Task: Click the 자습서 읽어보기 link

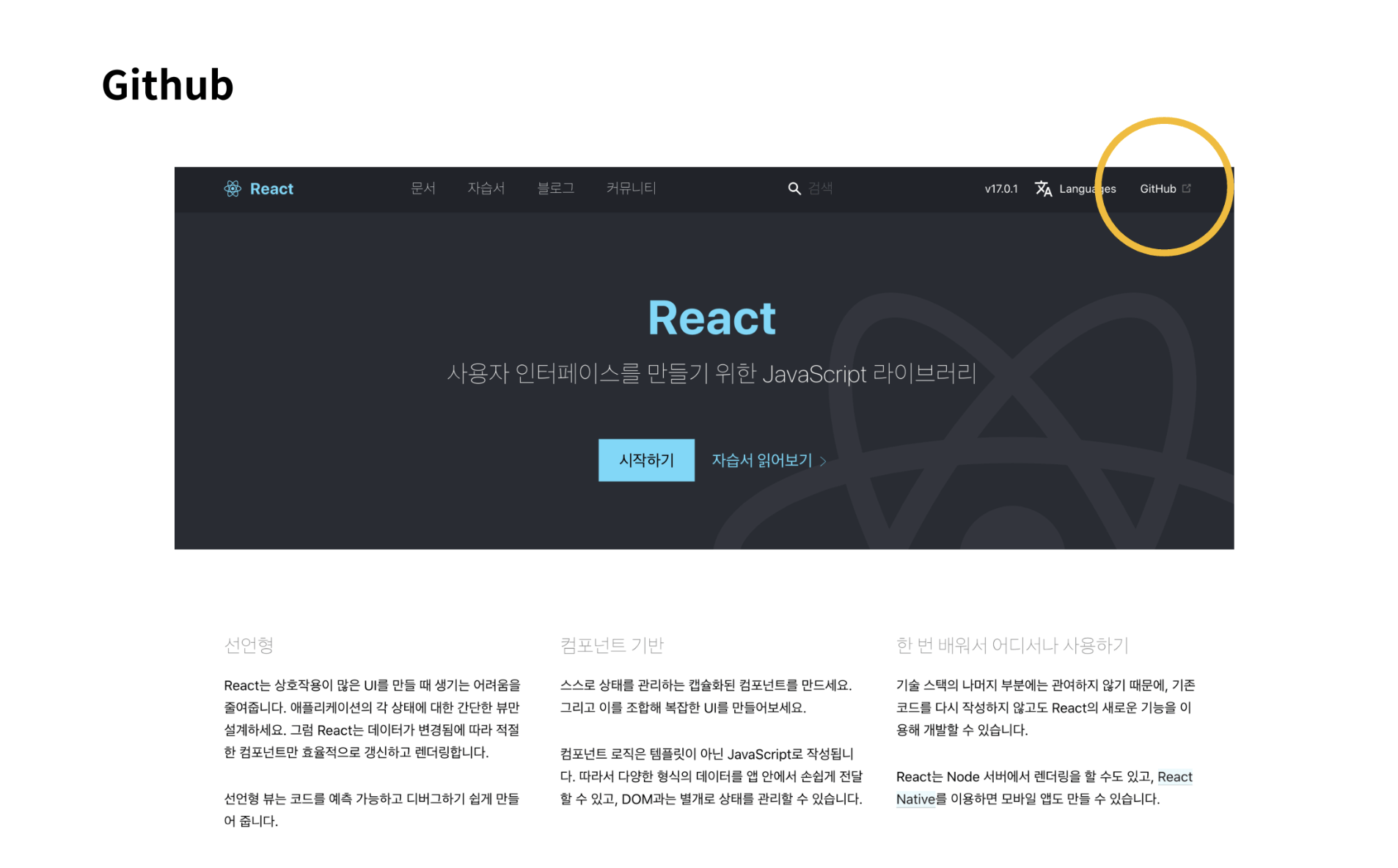Action: (761, 460)
